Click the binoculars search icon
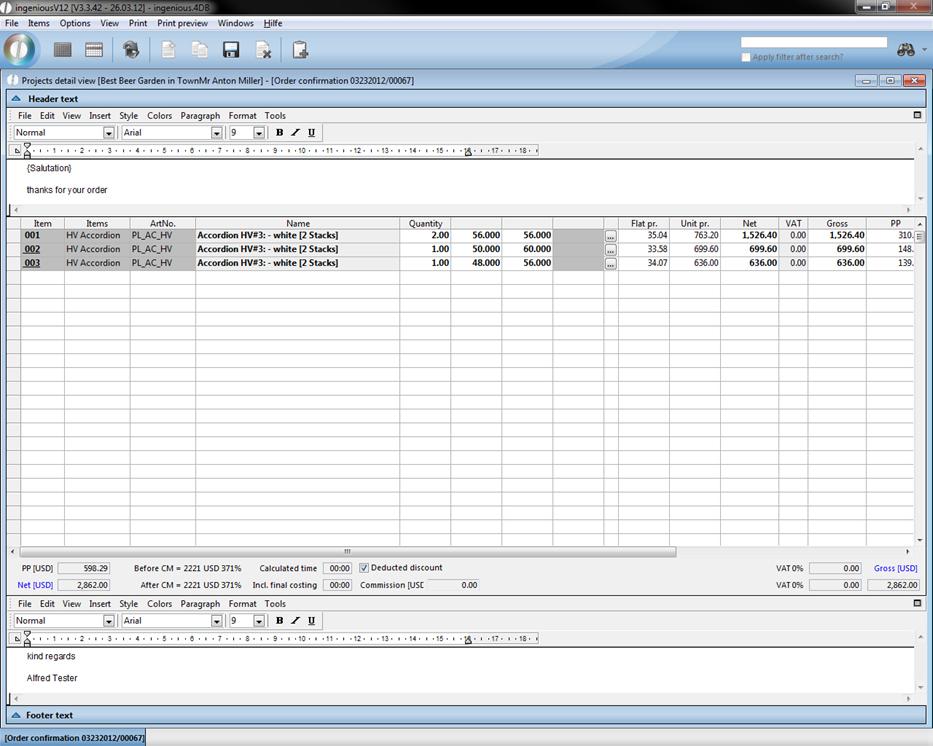Image resolution: width=933 pixels, height=746 pixels. tap(906, 50)
